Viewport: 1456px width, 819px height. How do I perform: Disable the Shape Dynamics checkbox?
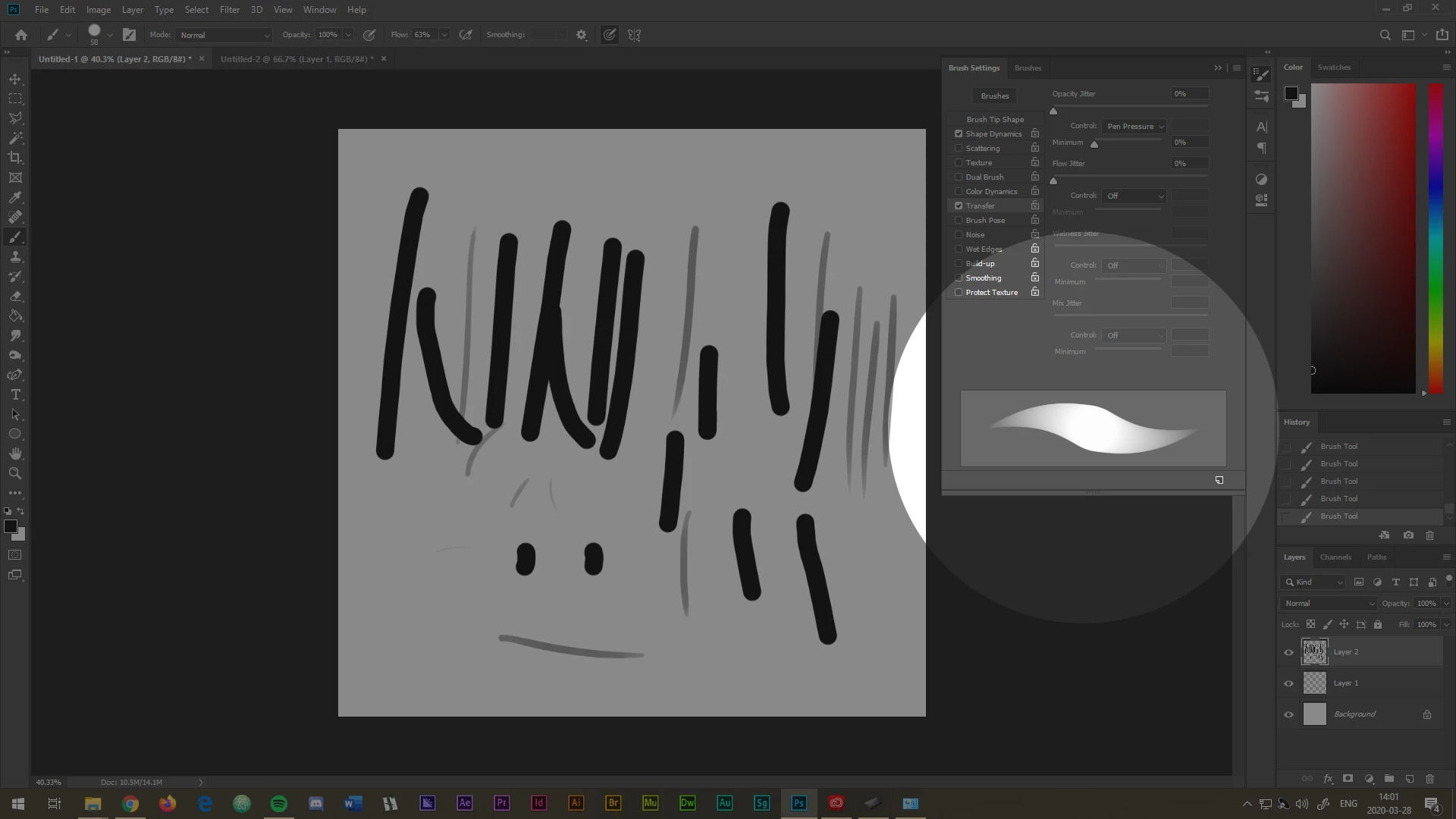[959, 134]
